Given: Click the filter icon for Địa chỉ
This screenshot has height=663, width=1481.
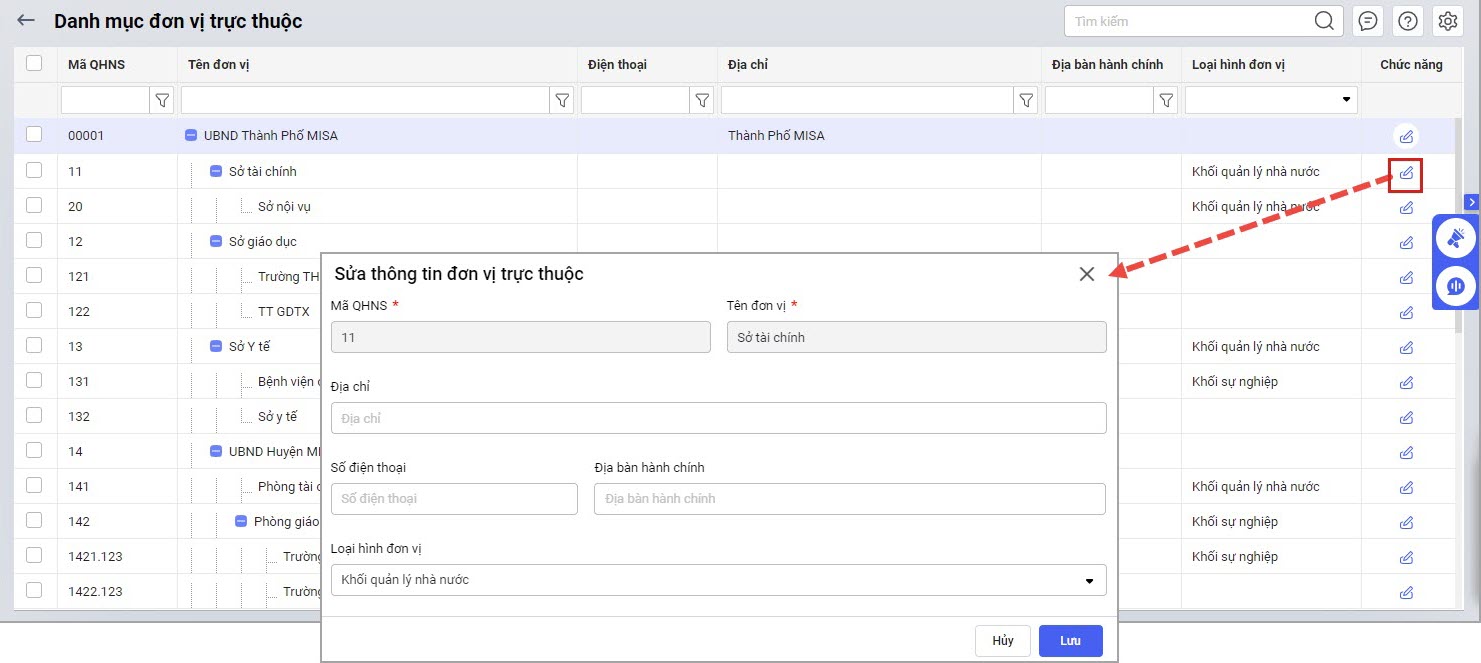Looking at the screenshot, I should (1026, 100).
